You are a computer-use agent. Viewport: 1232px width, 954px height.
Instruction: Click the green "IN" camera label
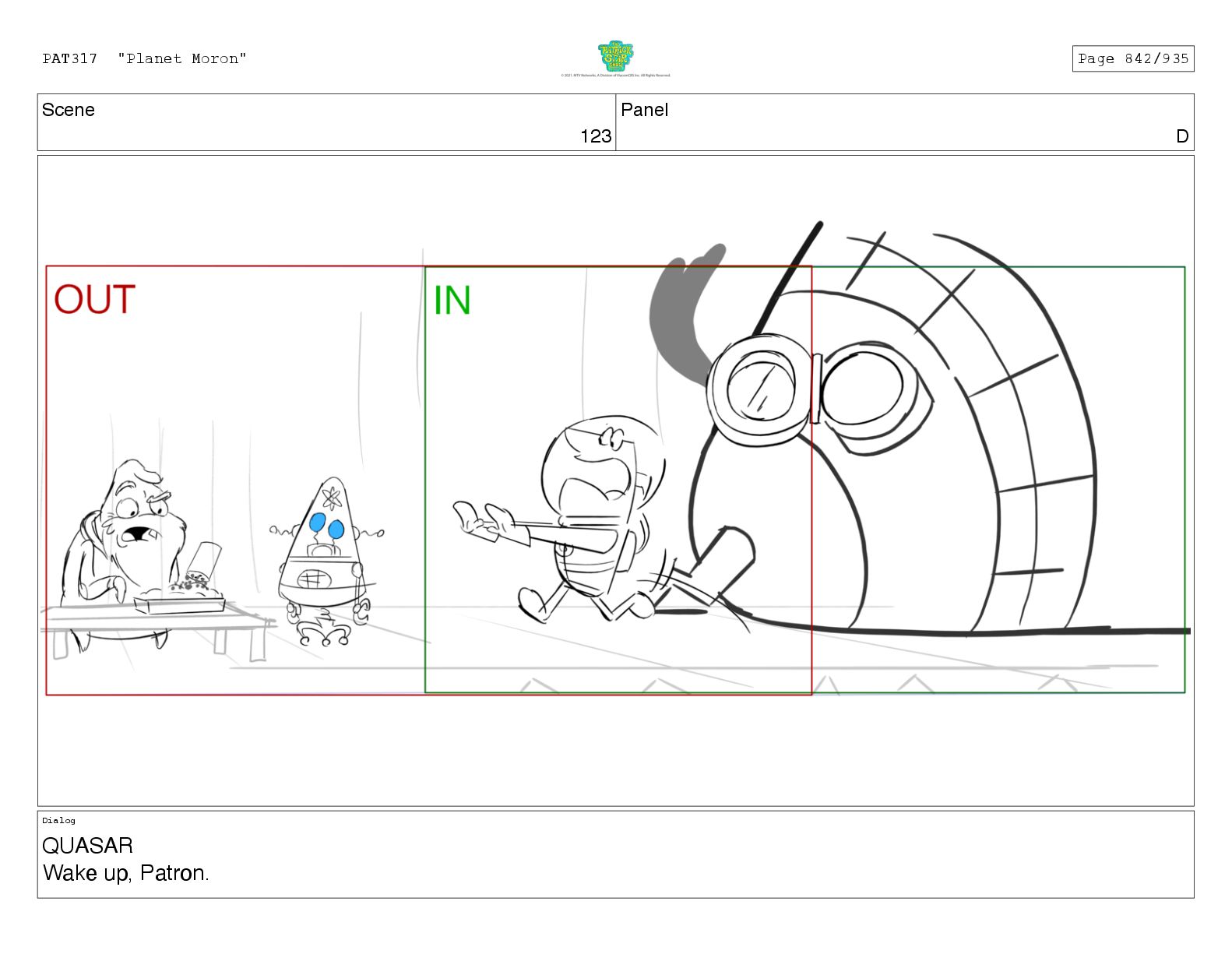tap(452, 301)
